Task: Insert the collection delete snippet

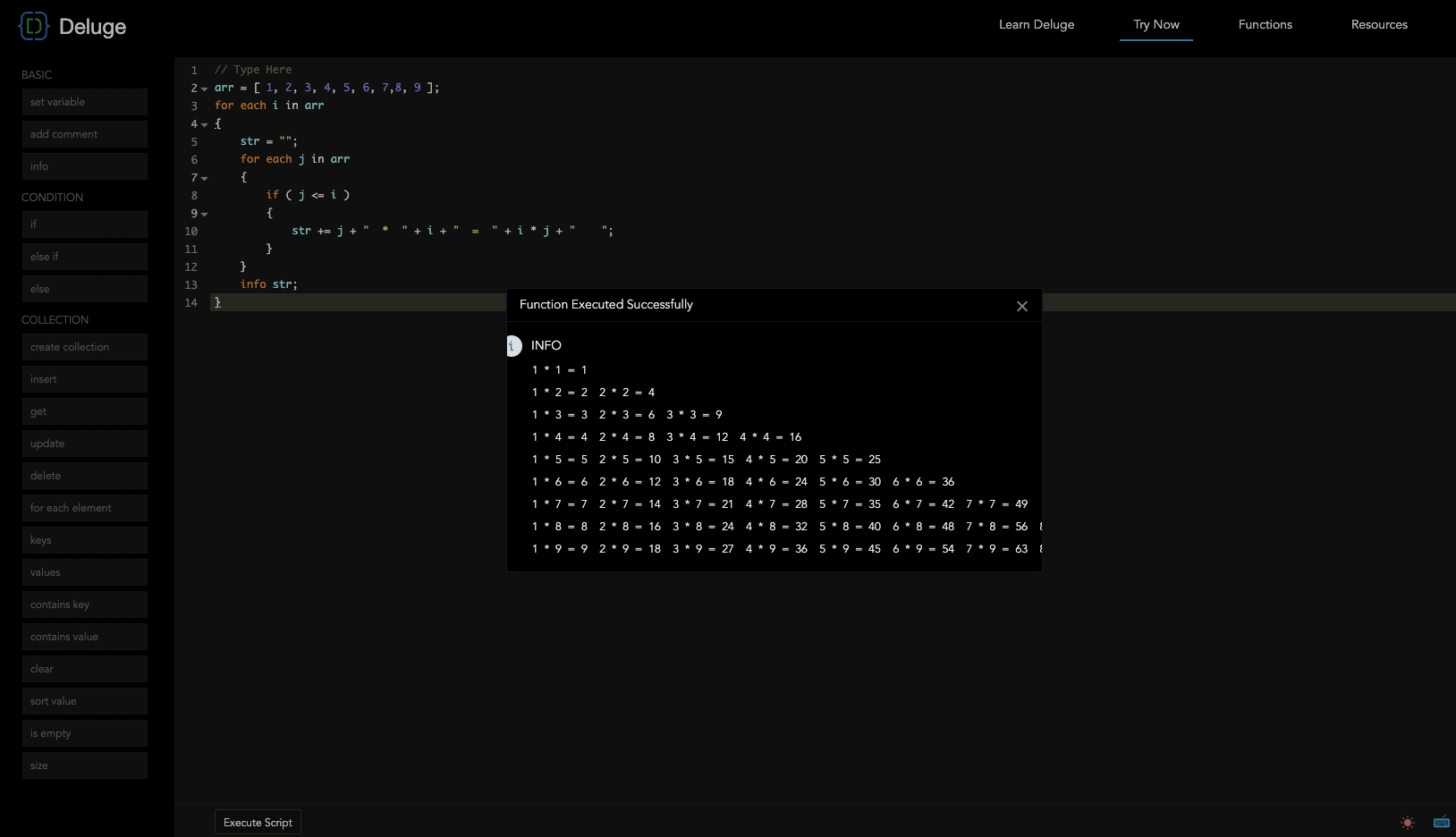Action: [x=85, y=476]
